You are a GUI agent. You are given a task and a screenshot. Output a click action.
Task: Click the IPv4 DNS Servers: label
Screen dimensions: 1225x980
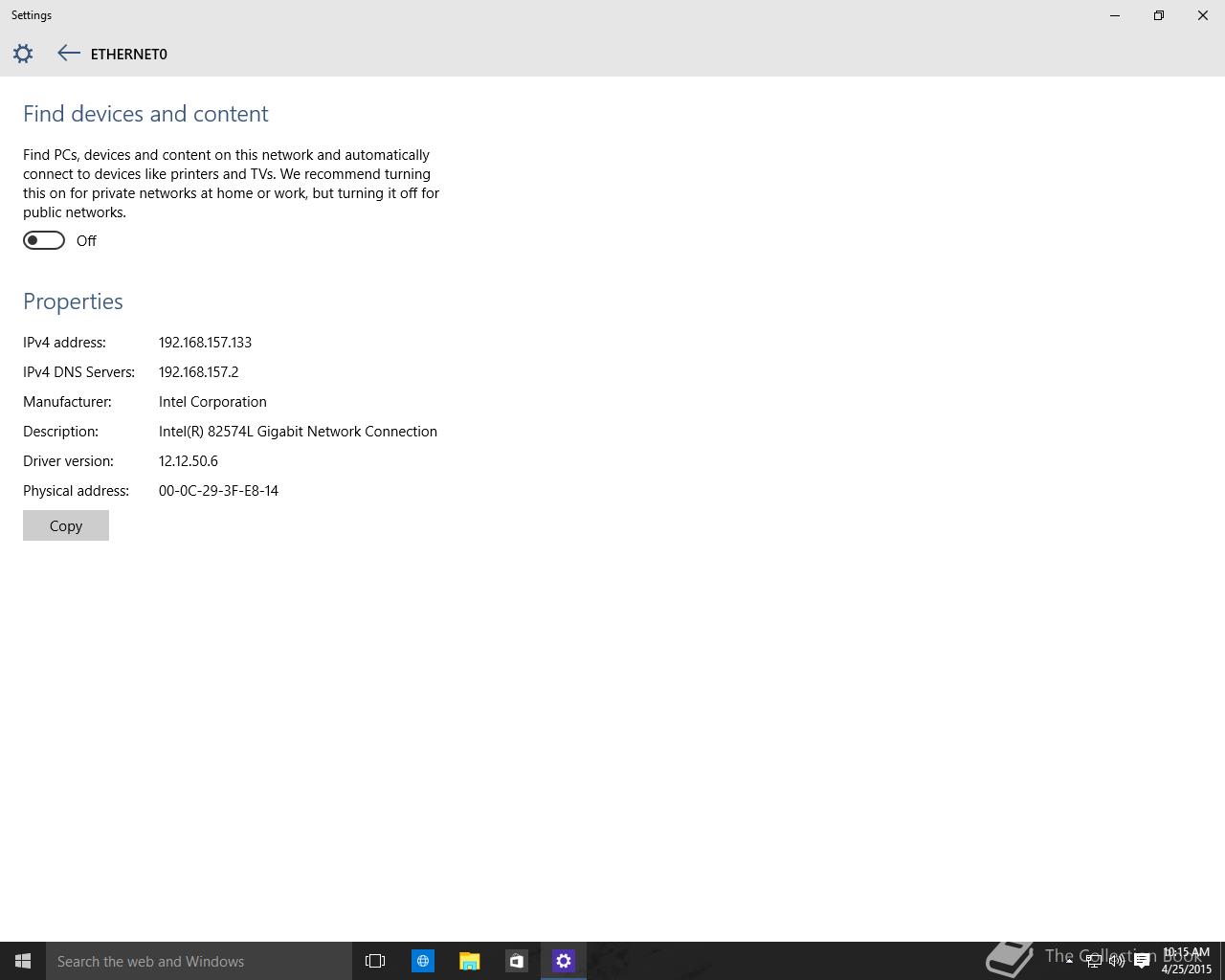[x=78, y=372]
